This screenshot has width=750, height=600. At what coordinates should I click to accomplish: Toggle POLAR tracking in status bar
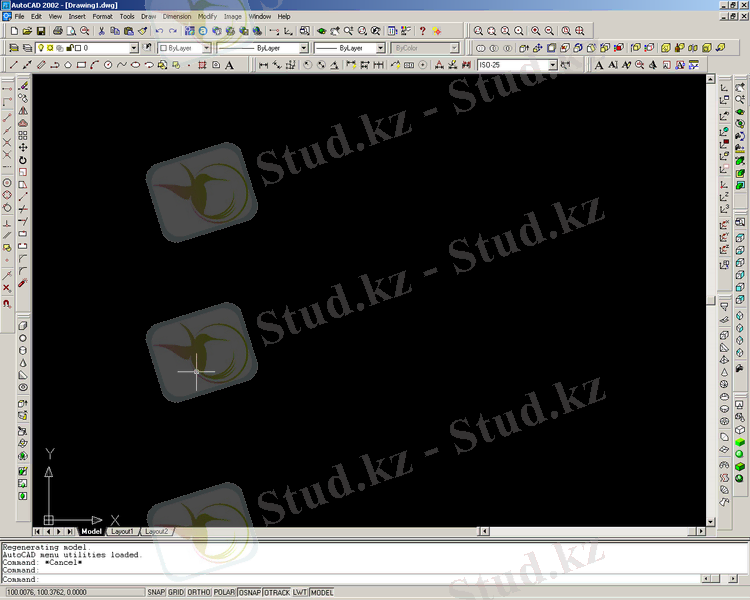pos(224,592)
